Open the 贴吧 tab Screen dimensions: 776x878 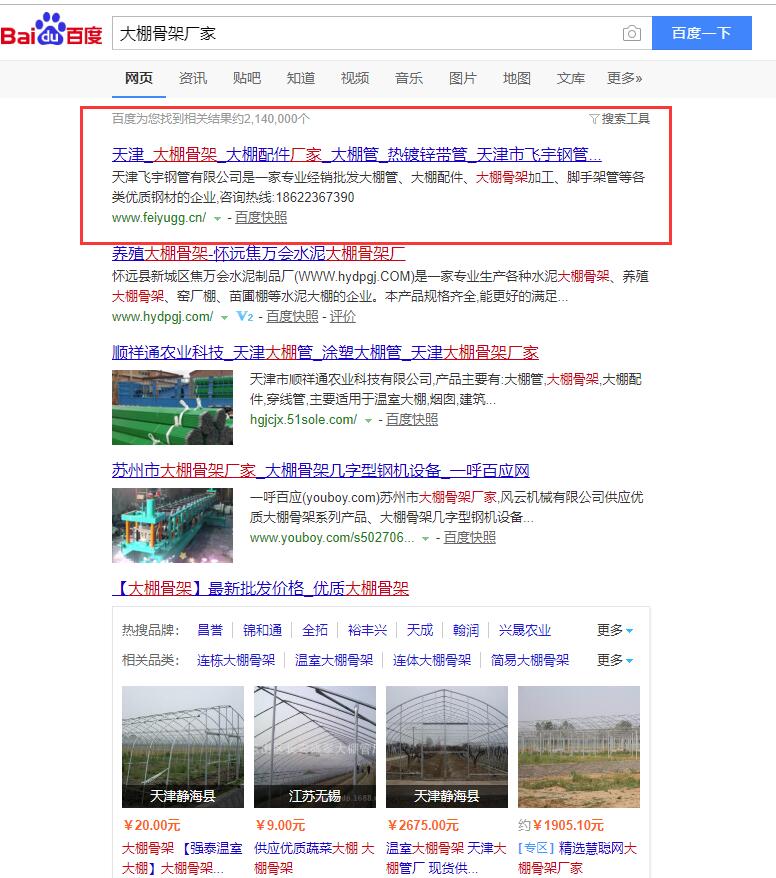click(247, 78)
